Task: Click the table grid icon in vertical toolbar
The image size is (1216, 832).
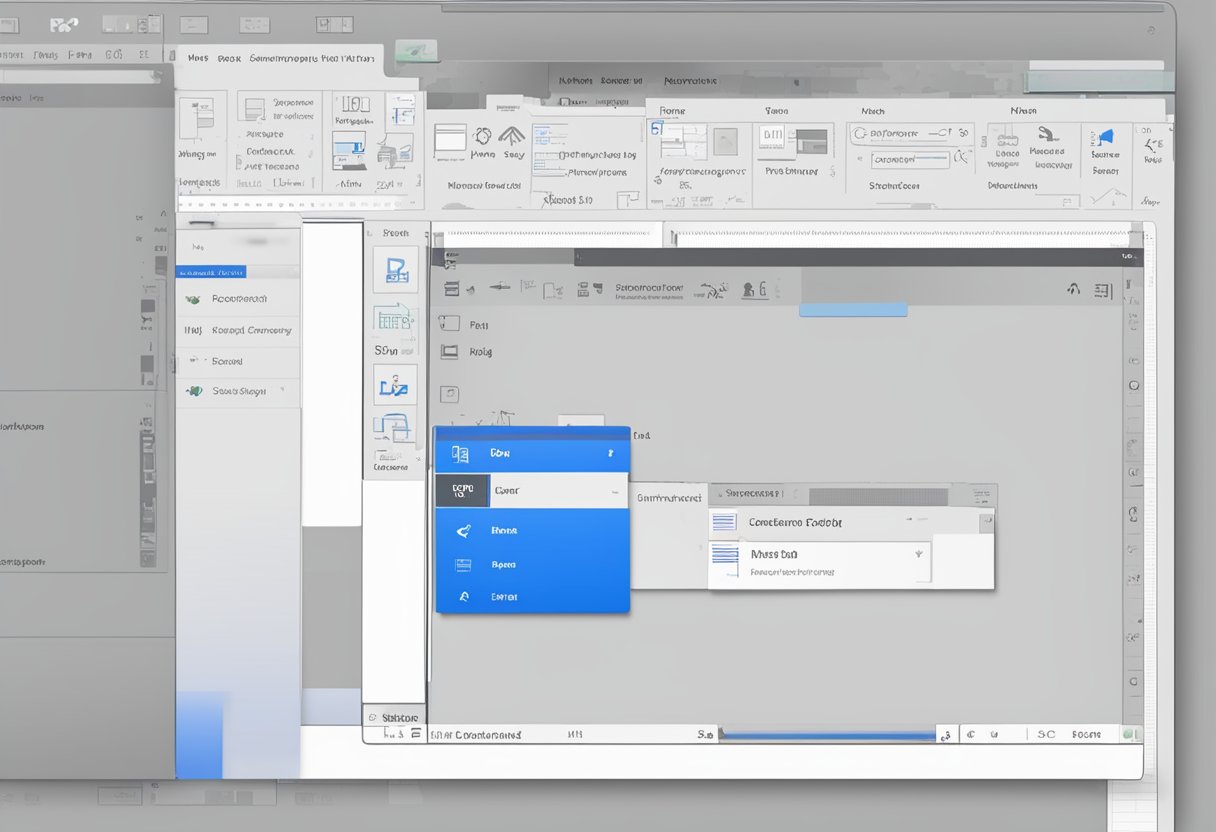Action: [x=394, y=319]
